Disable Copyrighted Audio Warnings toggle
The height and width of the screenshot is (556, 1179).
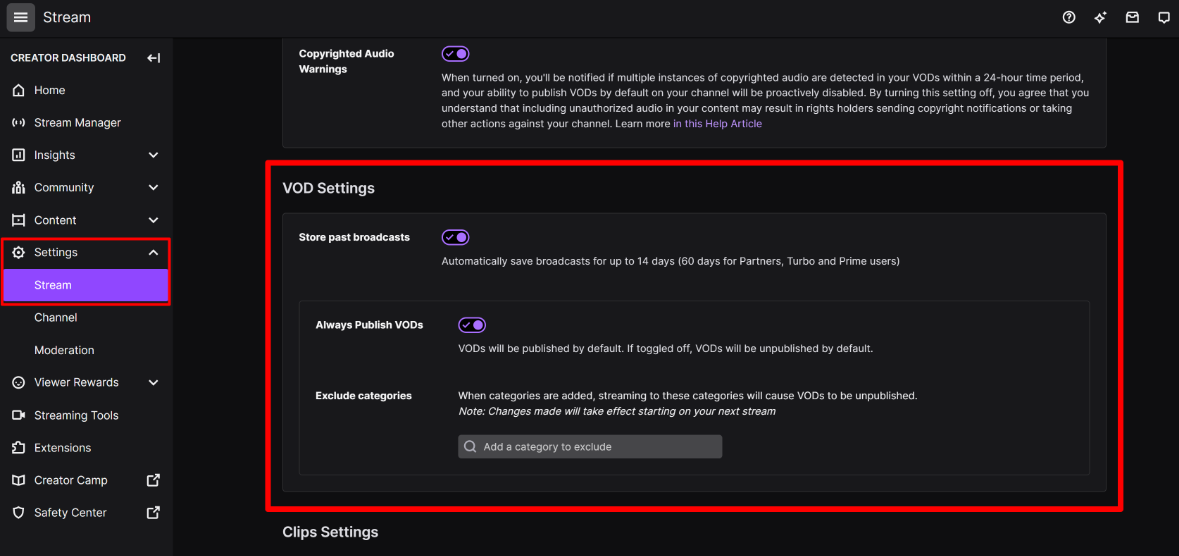(456, 54)
